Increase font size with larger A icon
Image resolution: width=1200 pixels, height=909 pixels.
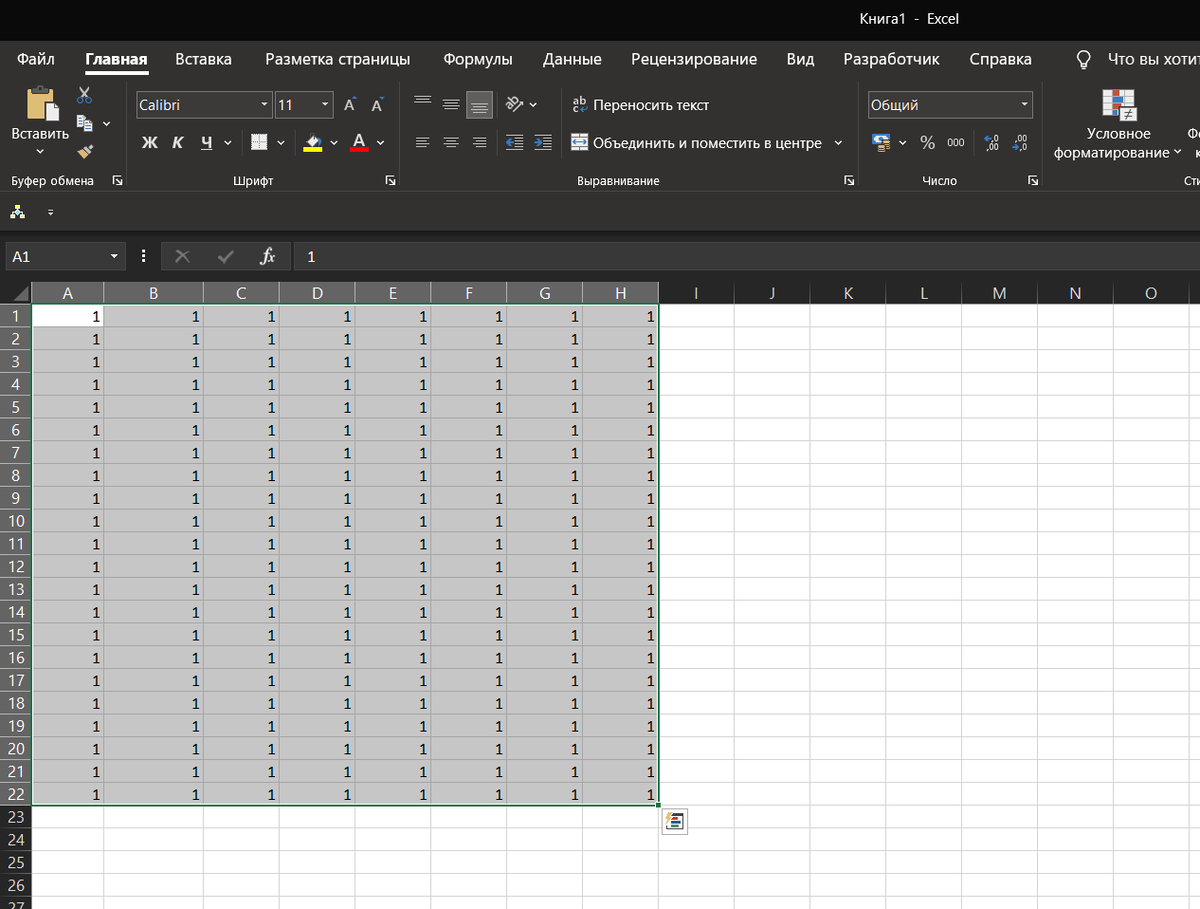click(x=350, y=105)
